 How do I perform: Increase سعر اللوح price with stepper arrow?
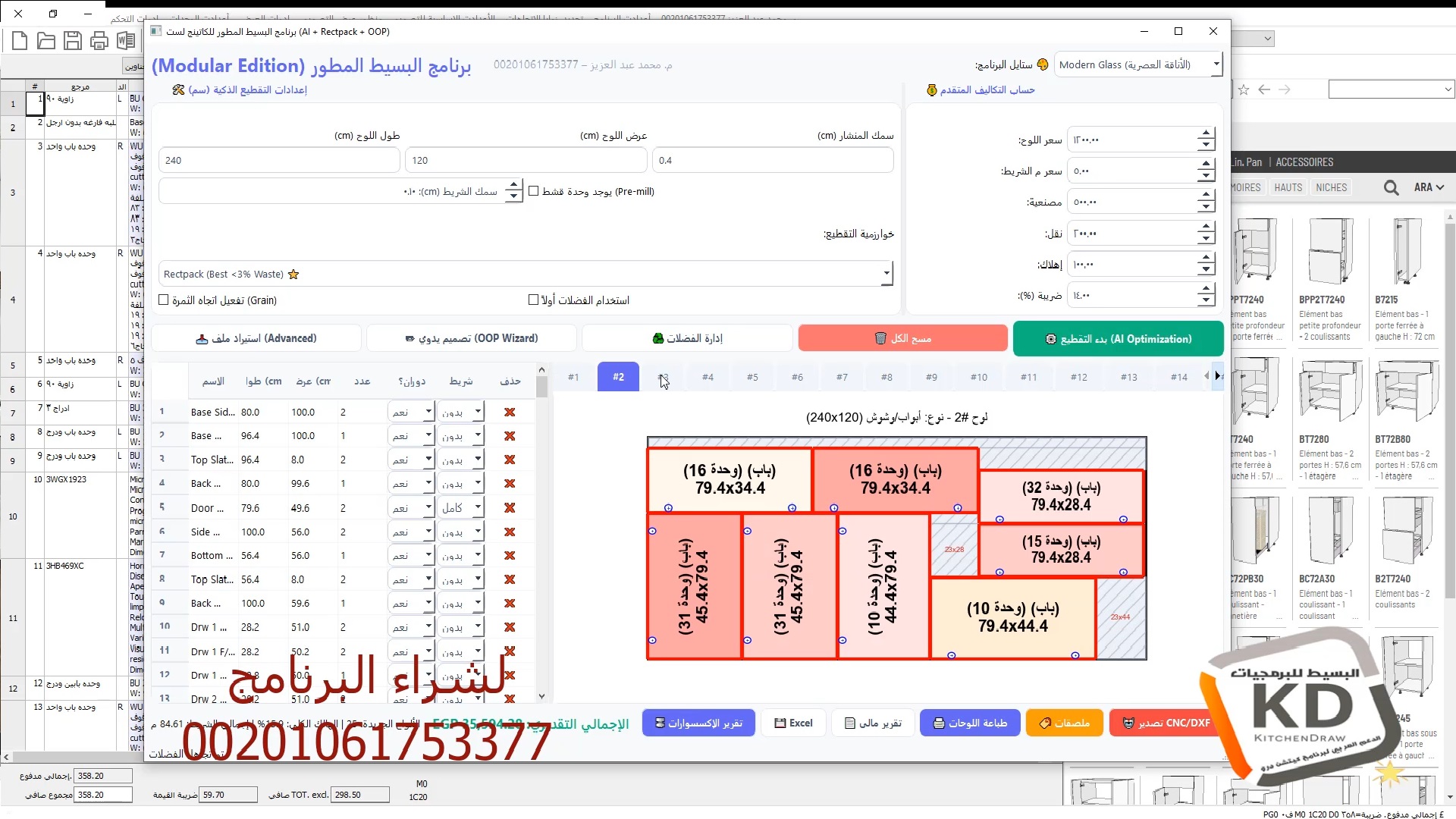(1207, 134)
